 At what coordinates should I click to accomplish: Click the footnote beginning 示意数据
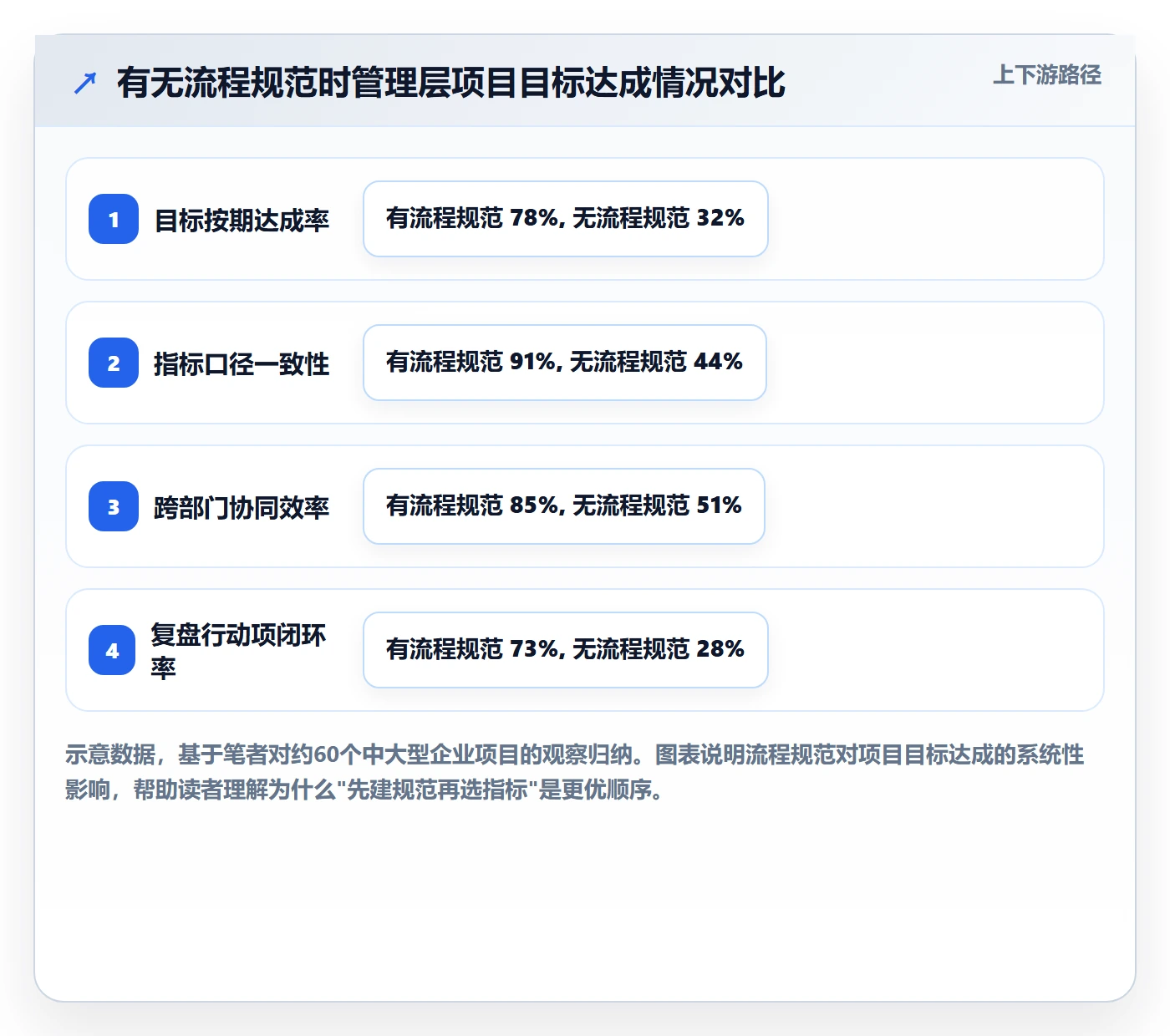tap(575, 772)
